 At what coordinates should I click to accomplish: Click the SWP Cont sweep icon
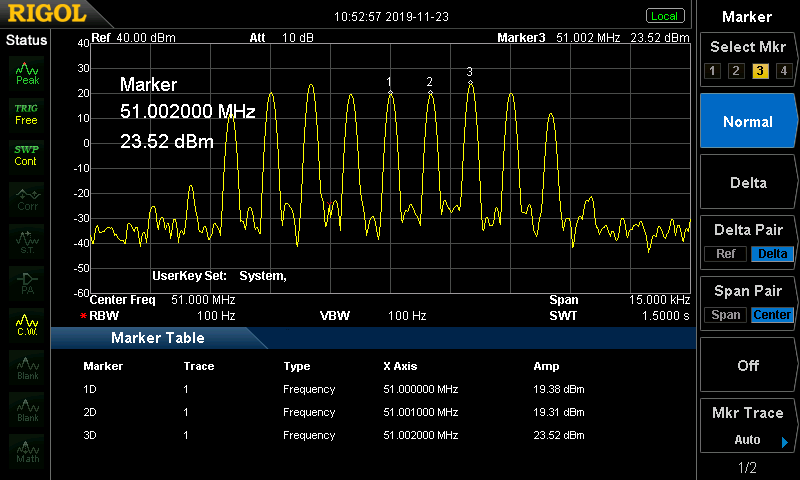[27, 155]
